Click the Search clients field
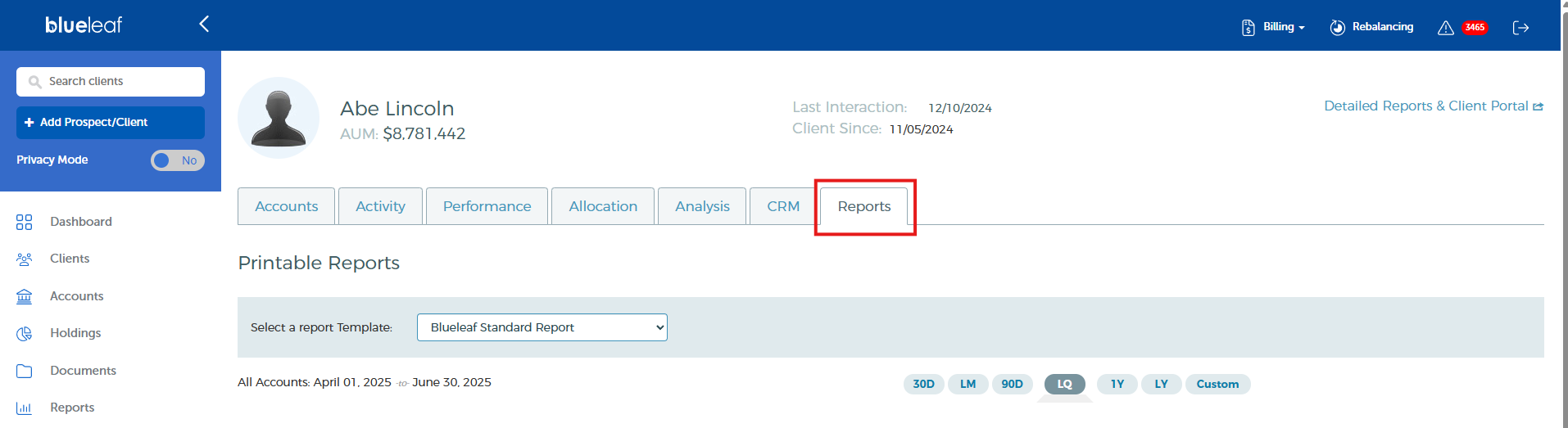Viewport: 1568px width, 428px height. coord(111,82)
